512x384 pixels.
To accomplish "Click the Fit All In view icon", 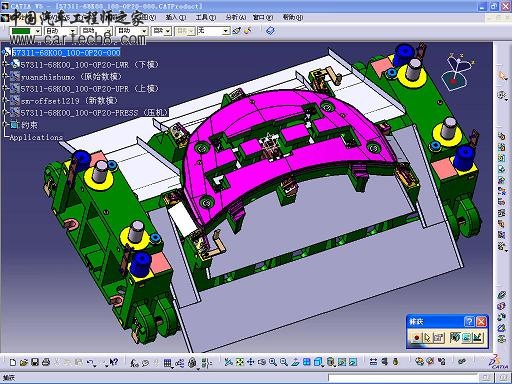I will point(240,362).
